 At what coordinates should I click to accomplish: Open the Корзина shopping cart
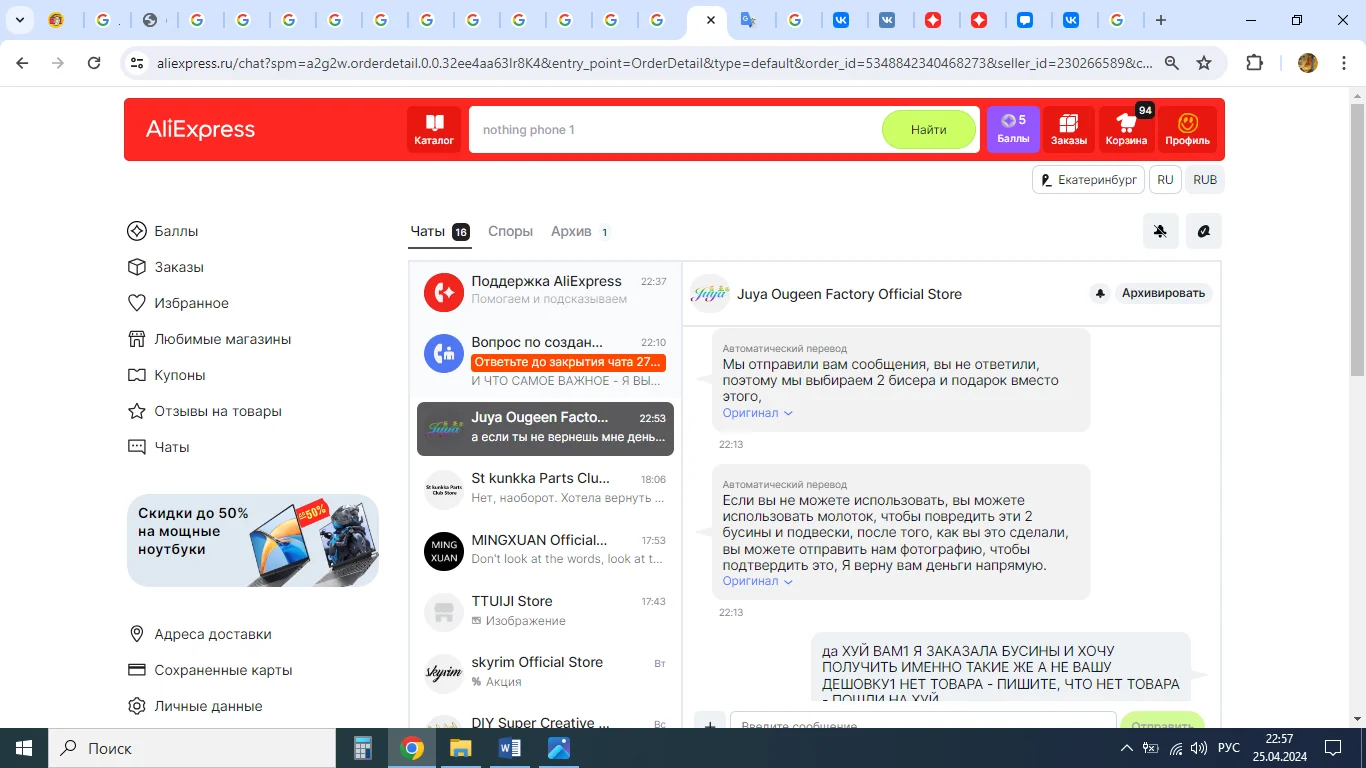[1126, 129]
